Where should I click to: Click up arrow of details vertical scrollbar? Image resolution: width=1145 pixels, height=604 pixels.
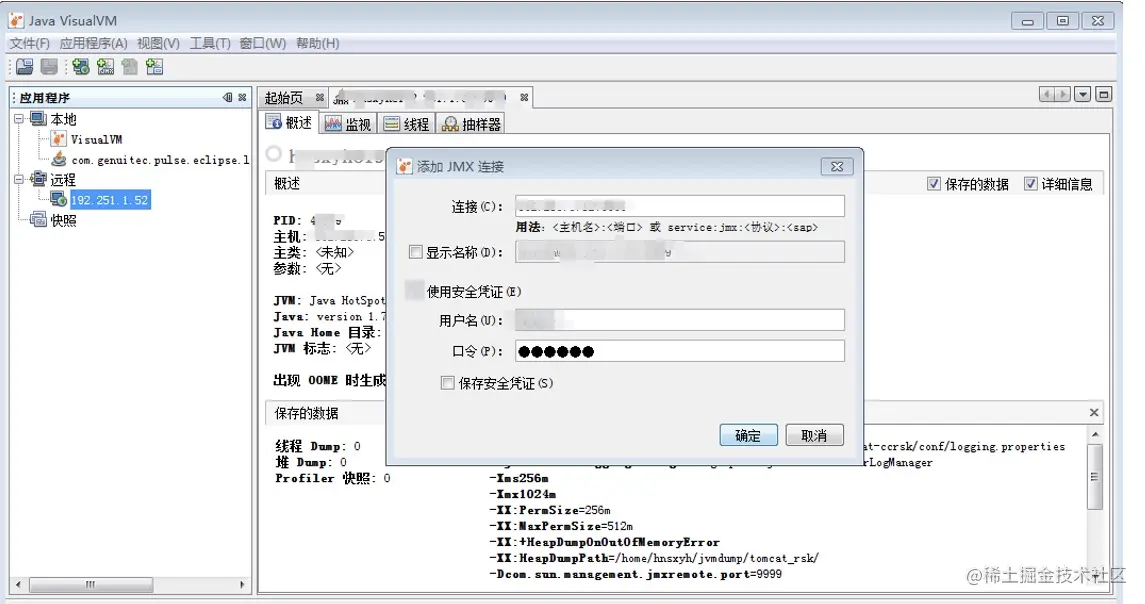(1095, 435)
